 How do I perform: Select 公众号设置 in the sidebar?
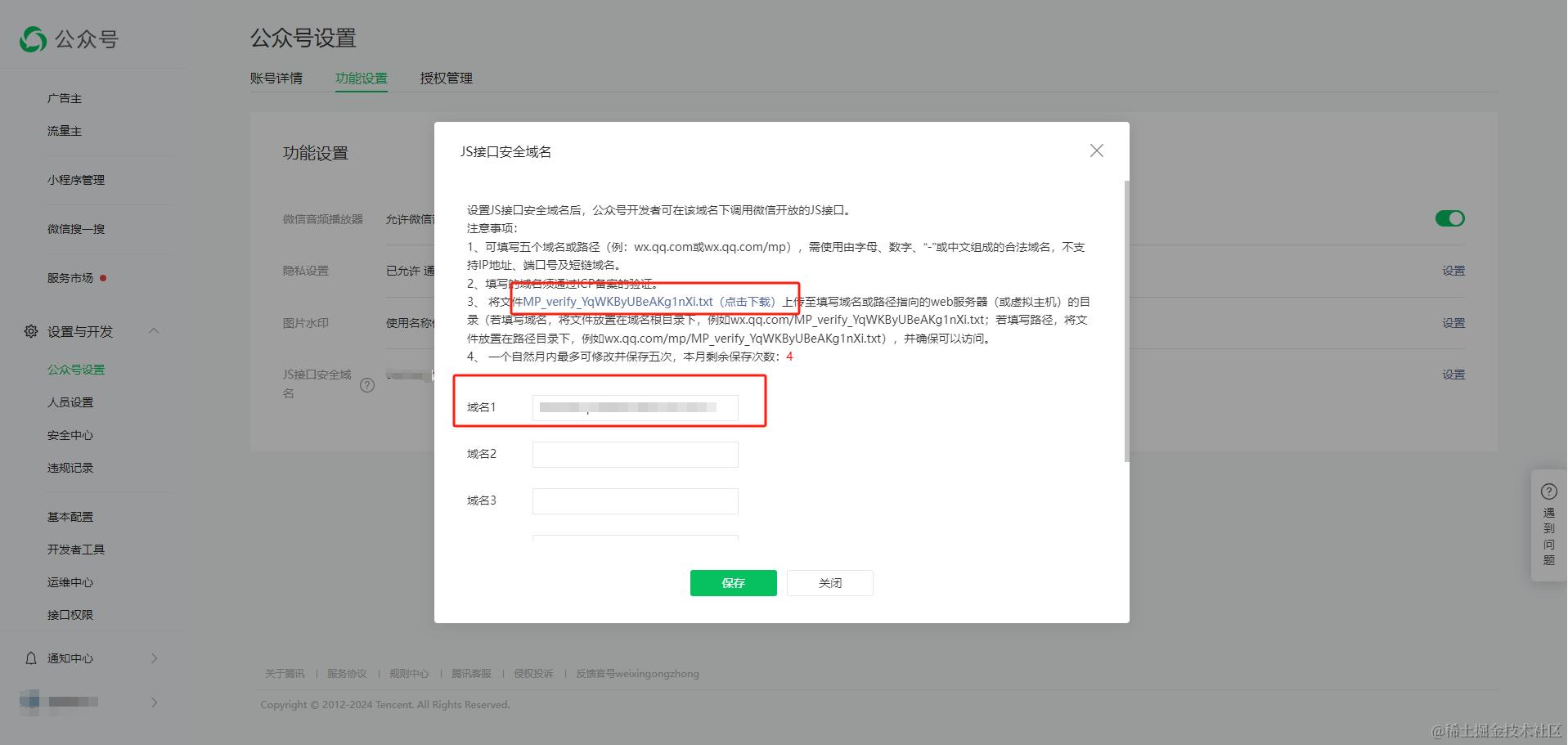coord(76,370)
